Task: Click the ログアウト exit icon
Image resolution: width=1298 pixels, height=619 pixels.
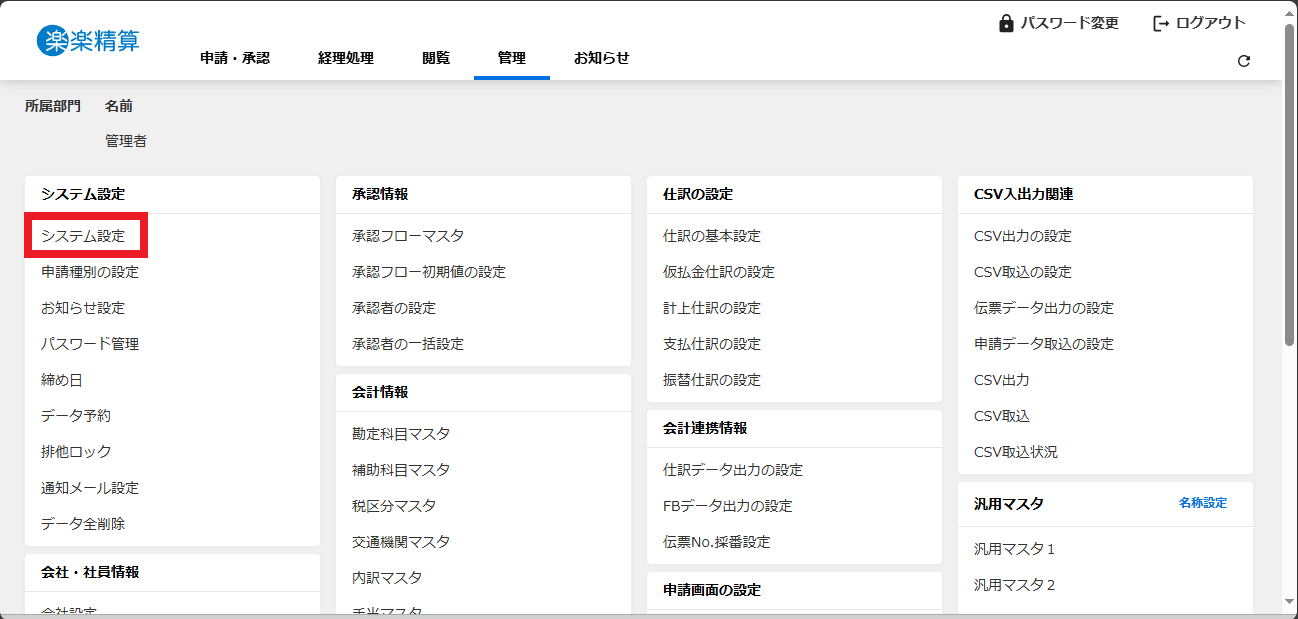Action: [x=1161, y=23]
